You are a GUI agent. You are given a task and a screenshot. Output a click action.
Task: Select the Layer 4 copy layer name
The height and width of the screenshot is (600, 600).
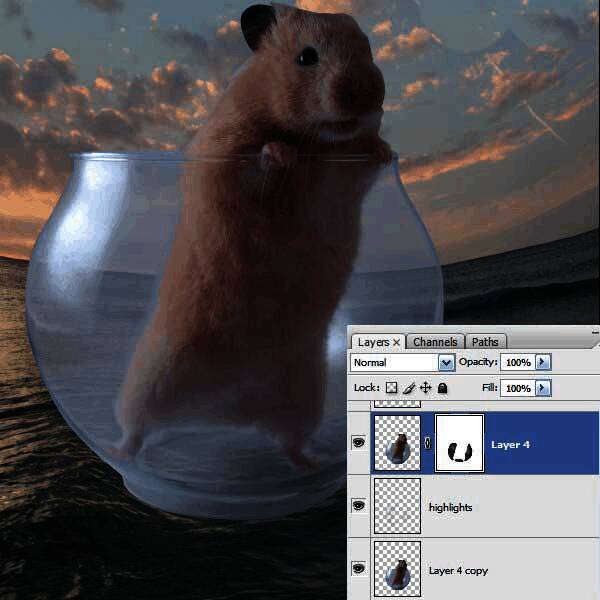[458, 570]
